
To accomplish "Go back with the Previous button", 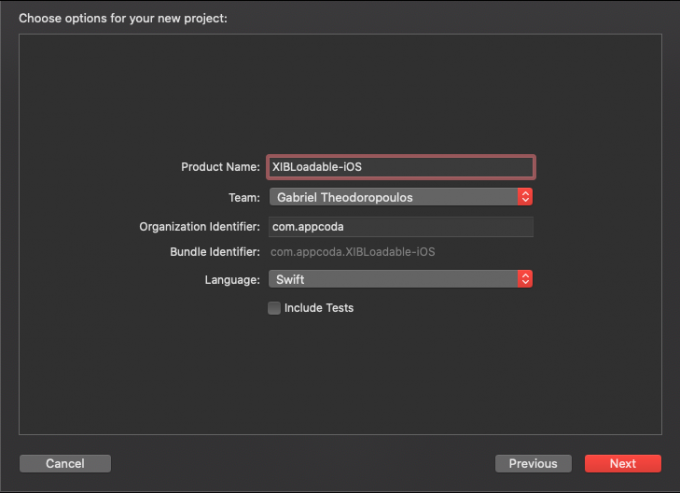I will (533, 463).
